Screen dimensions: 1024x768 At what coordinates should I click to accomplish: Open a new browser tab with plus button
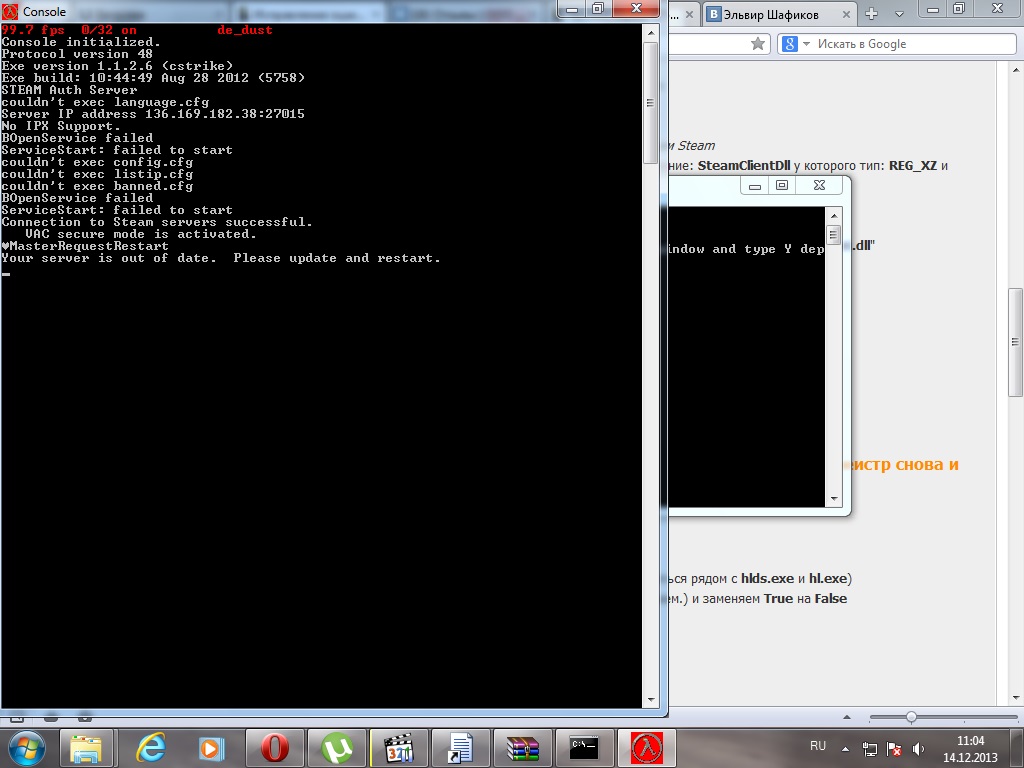coord(871,14)
